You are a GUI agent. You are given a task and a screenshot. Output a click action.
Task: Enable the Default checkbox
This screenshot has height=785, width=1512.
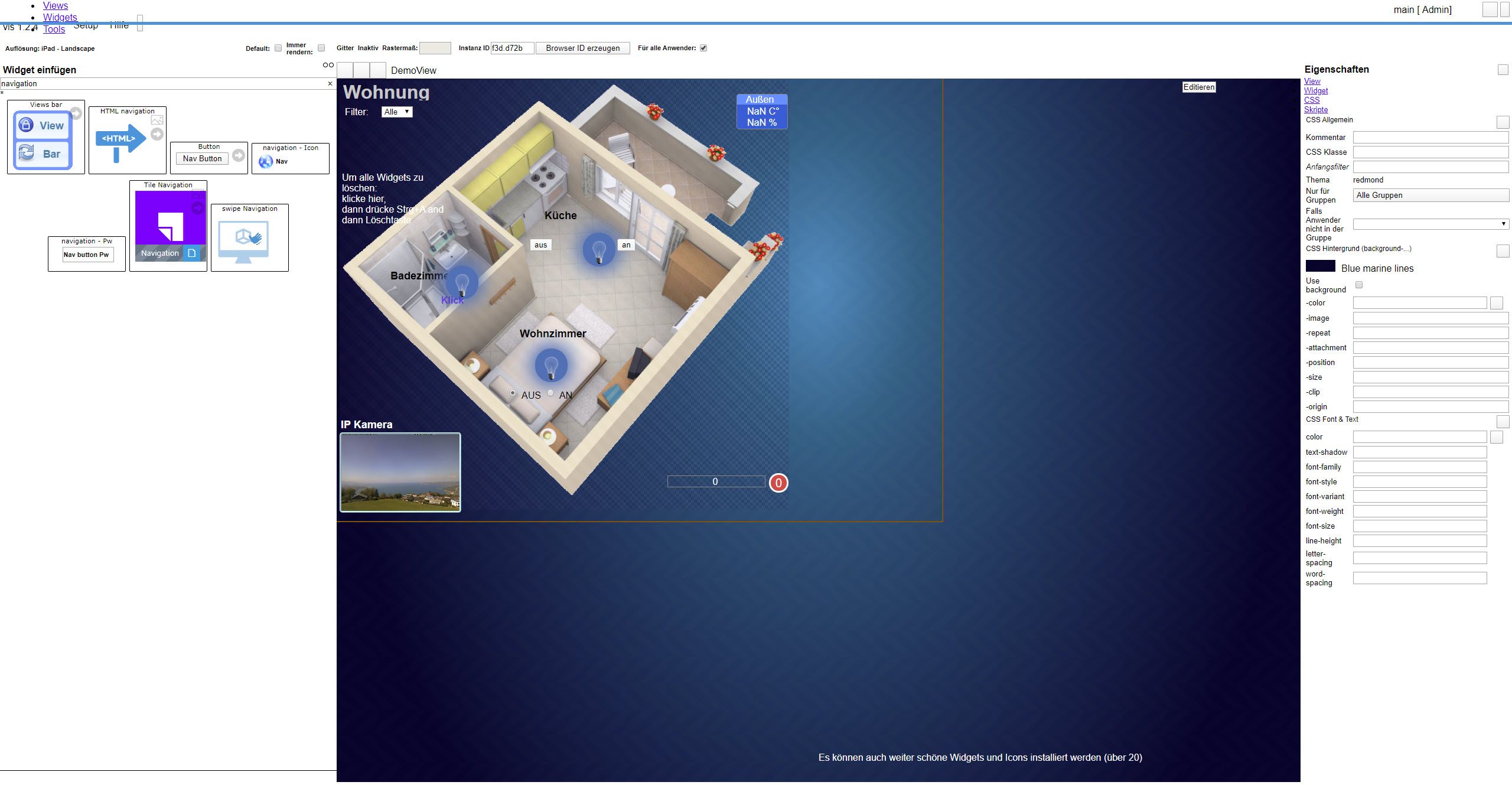coord(278,48)
